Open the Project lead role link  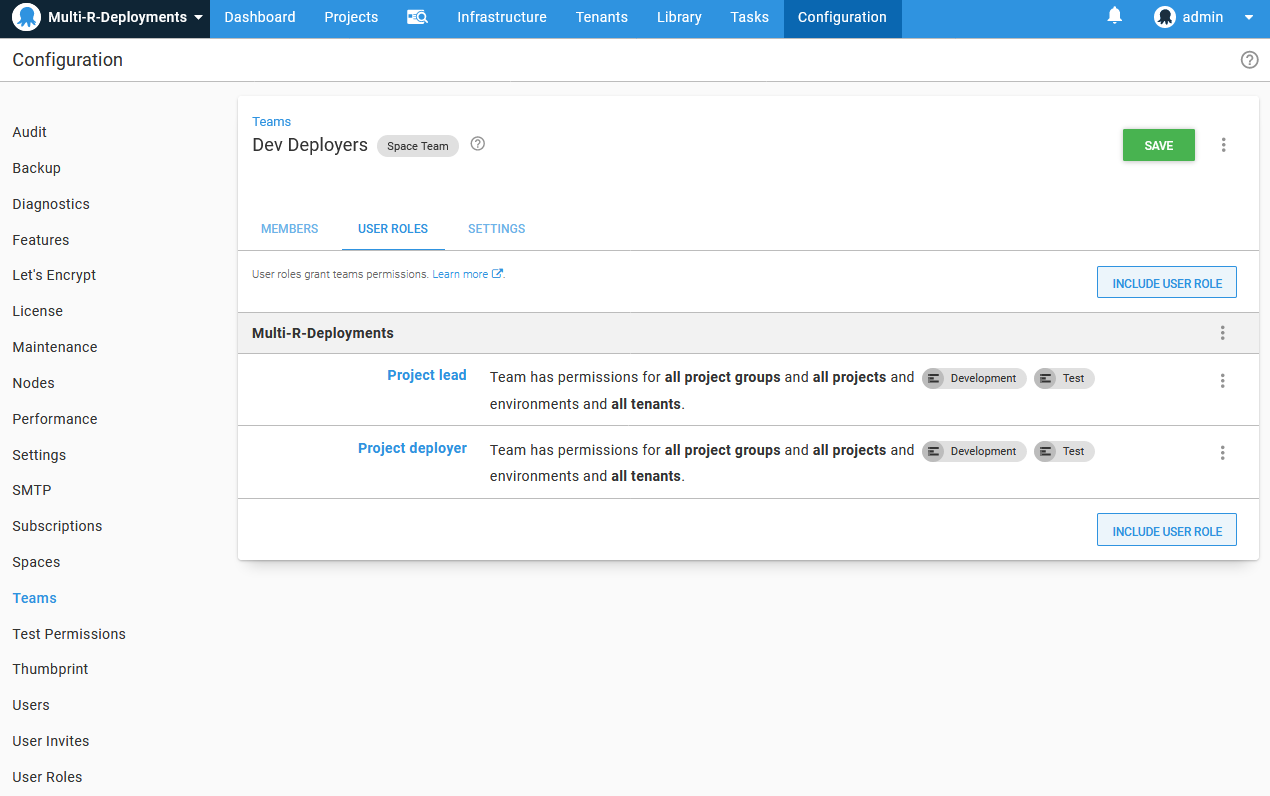click(427, 376)
